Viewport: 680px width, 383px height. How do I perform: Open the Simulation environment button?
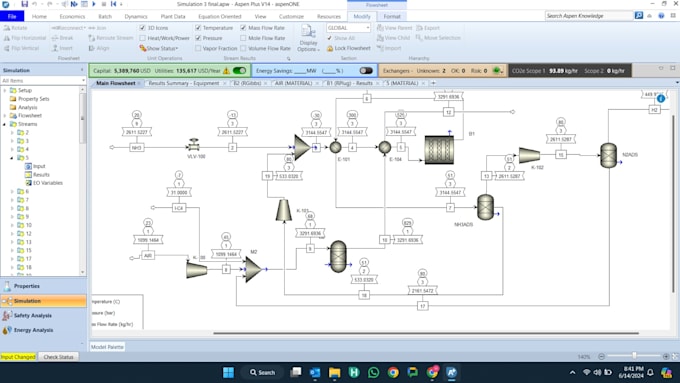[43, 301]
